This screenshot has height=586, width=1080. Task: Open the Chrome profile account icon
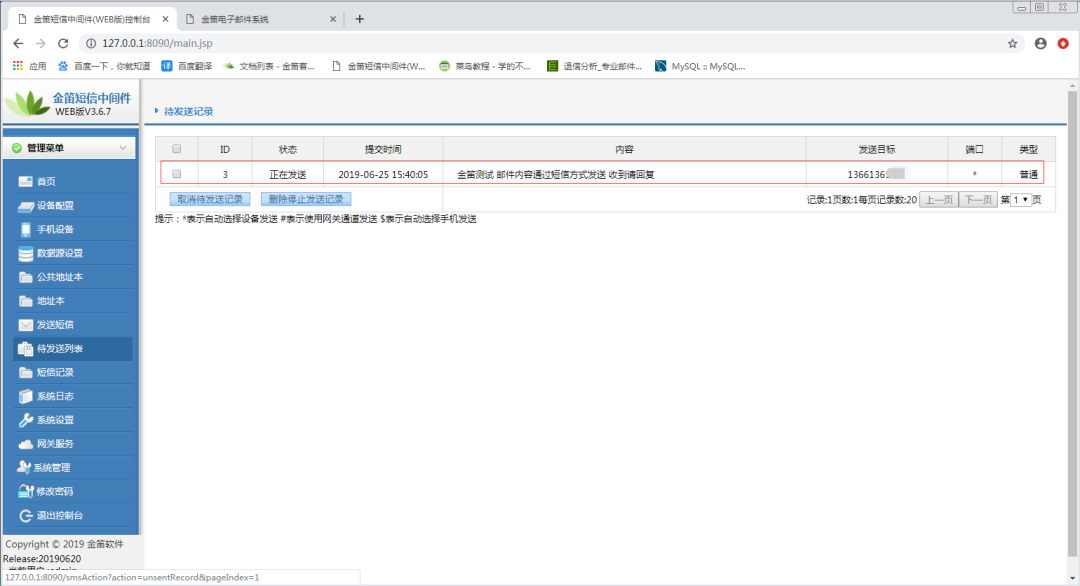(1041, 43)
